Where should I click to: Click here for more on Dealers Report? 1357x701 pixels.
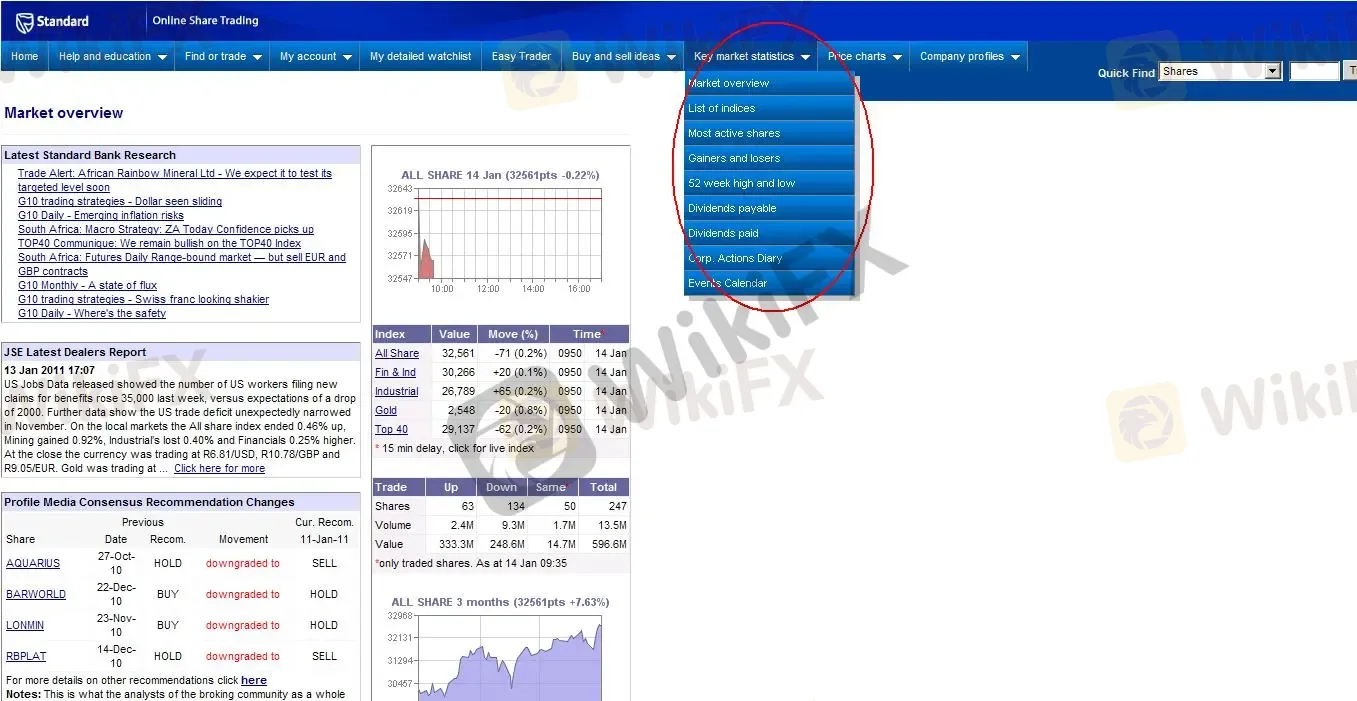pyautogui.click(x=219, y=468)
